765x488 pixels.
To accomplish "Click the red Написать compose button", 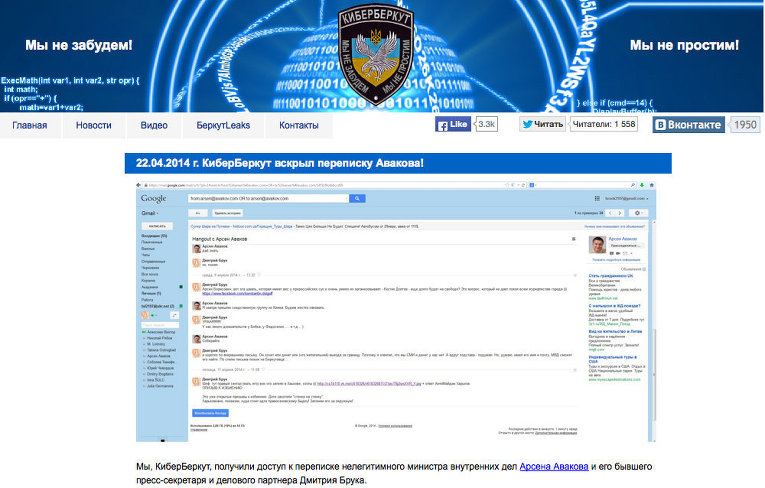I will click(x=158, y=227).
